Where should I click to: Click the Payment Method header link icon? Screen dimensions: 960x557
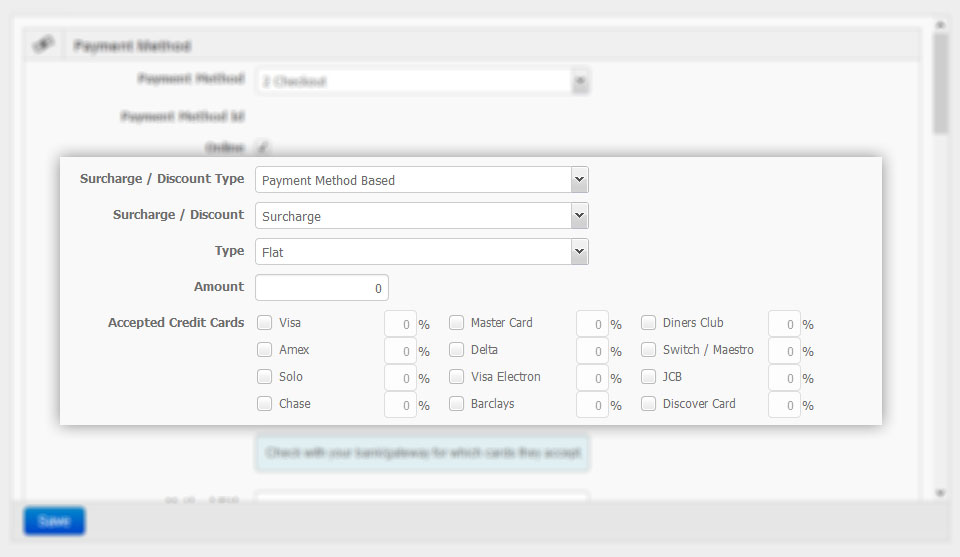[44, 45]
